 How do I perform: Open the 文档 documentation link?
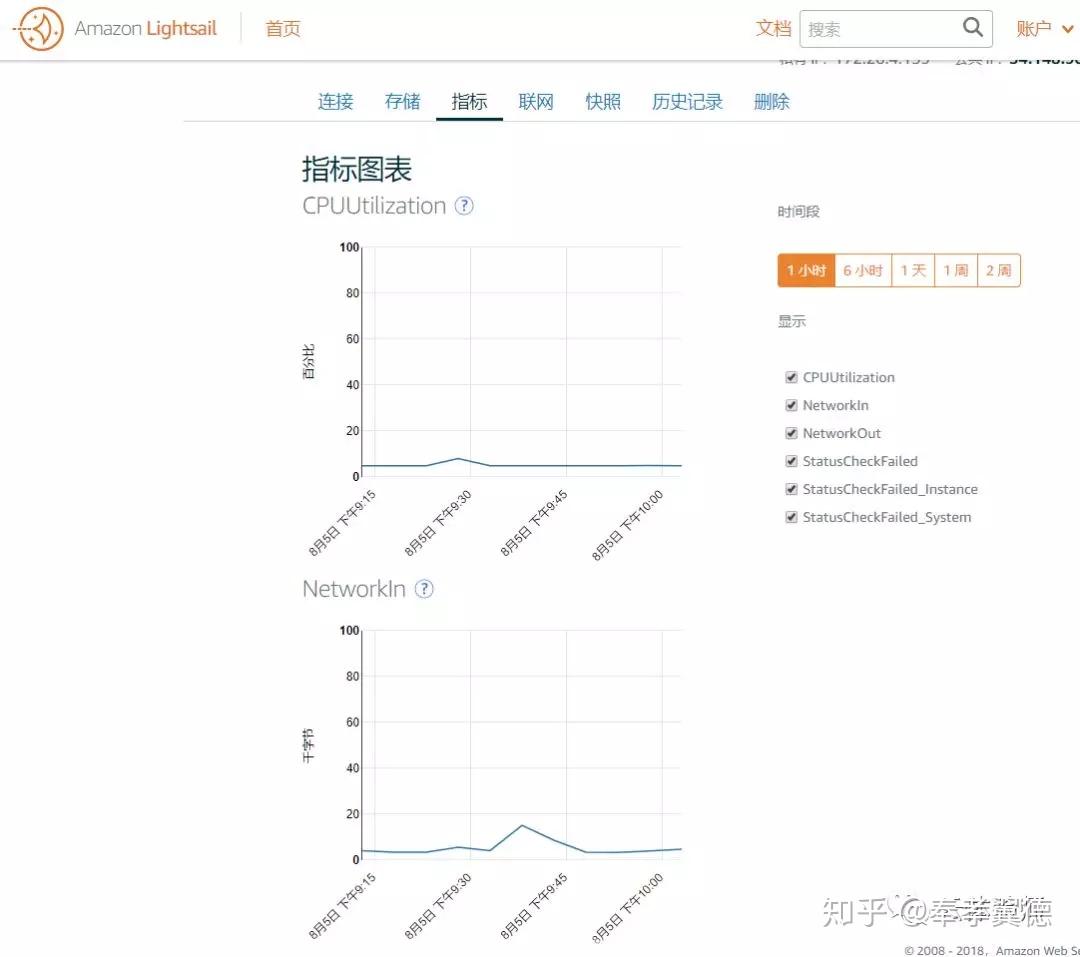pos(773,28)
